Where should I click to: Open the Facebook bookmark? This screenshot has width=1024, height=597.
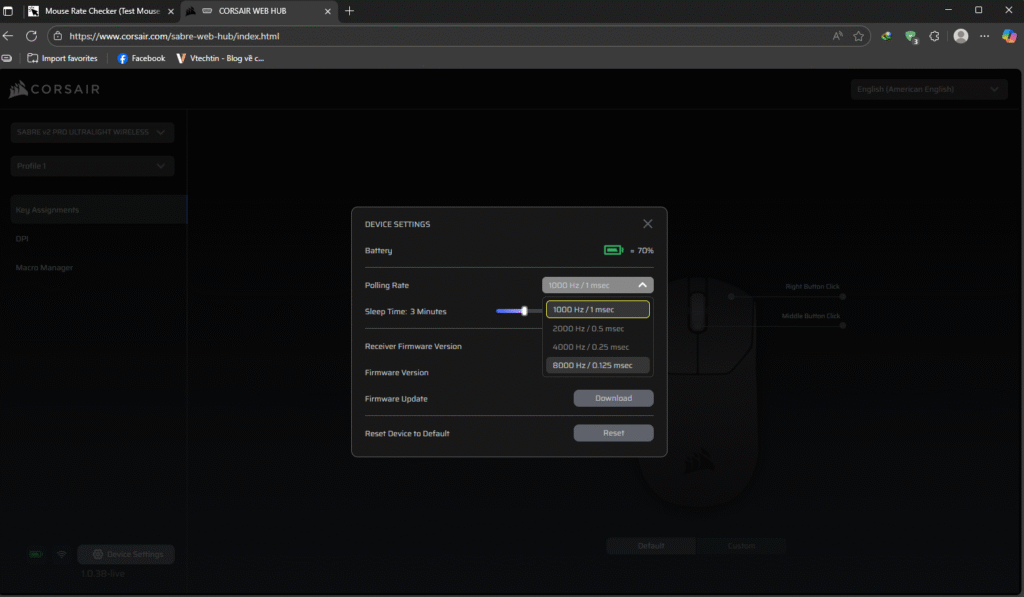[x=141, y=58]
